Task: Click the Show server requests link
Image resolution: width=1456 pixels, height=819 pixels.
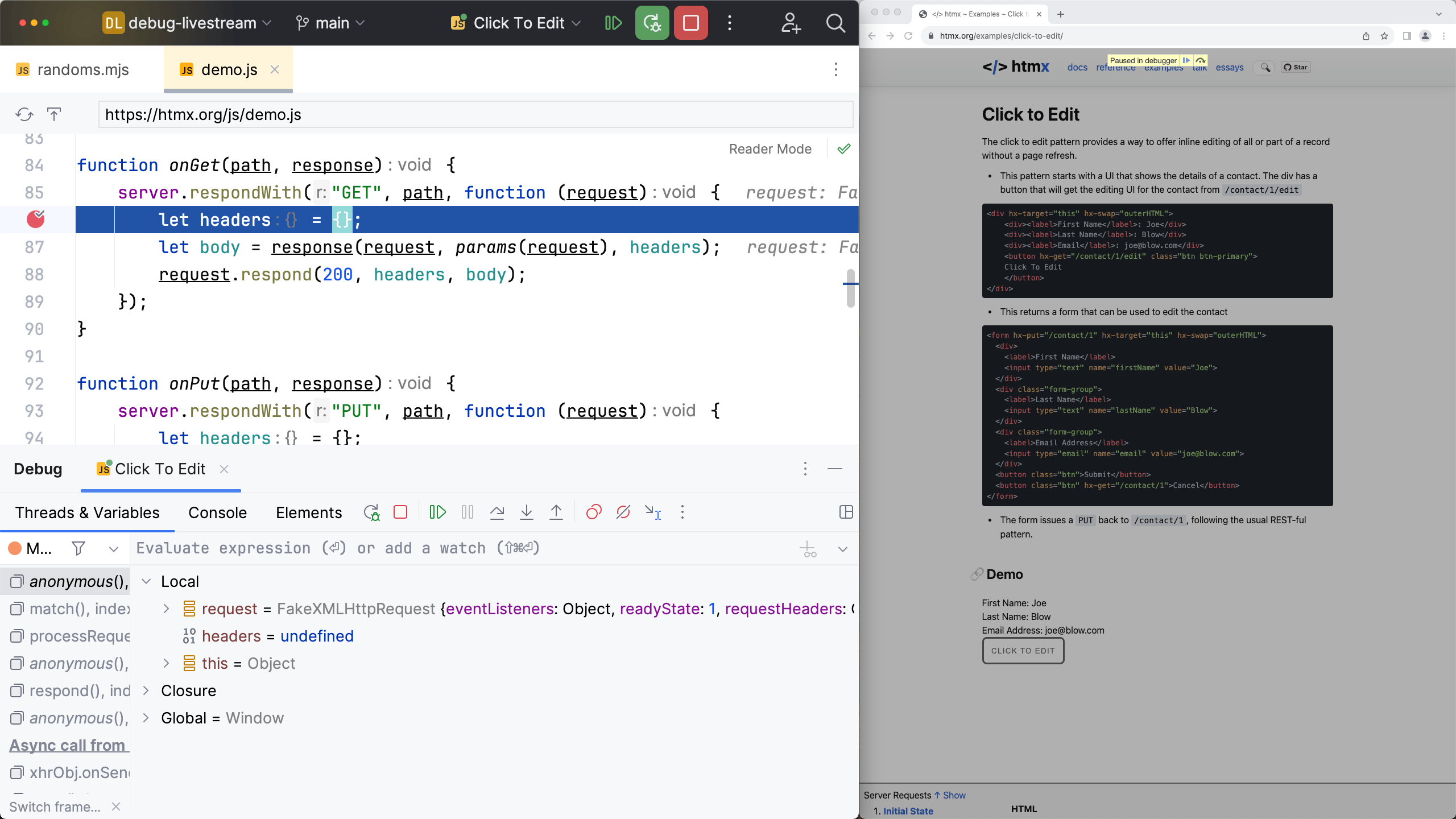Action: click(x=954, y=795)
